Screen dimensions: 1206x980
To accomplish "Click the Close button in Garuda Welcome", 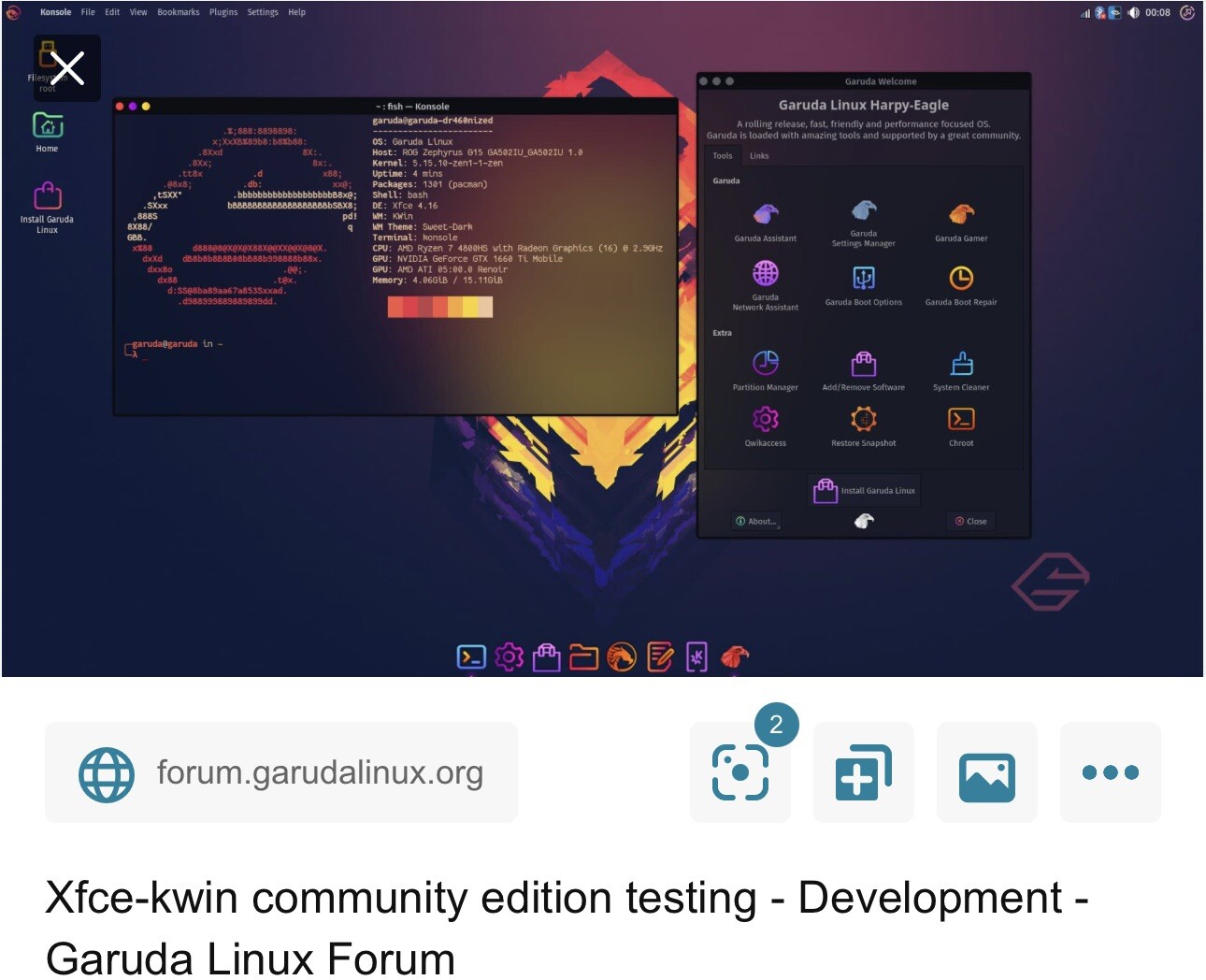I will pyautogui.click(x=970, y=521).
